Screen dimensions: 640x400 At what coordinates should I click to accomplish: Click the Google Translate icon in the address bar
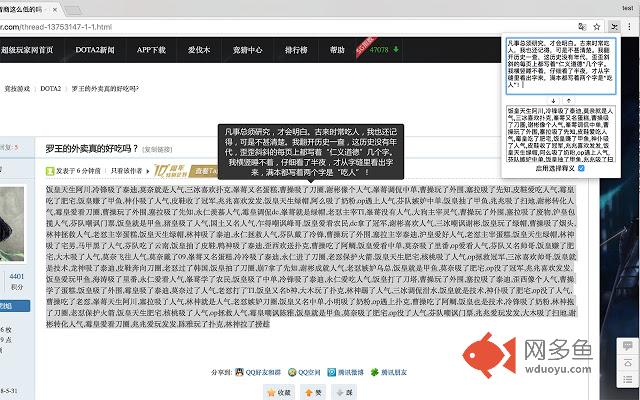pos(582,27)
